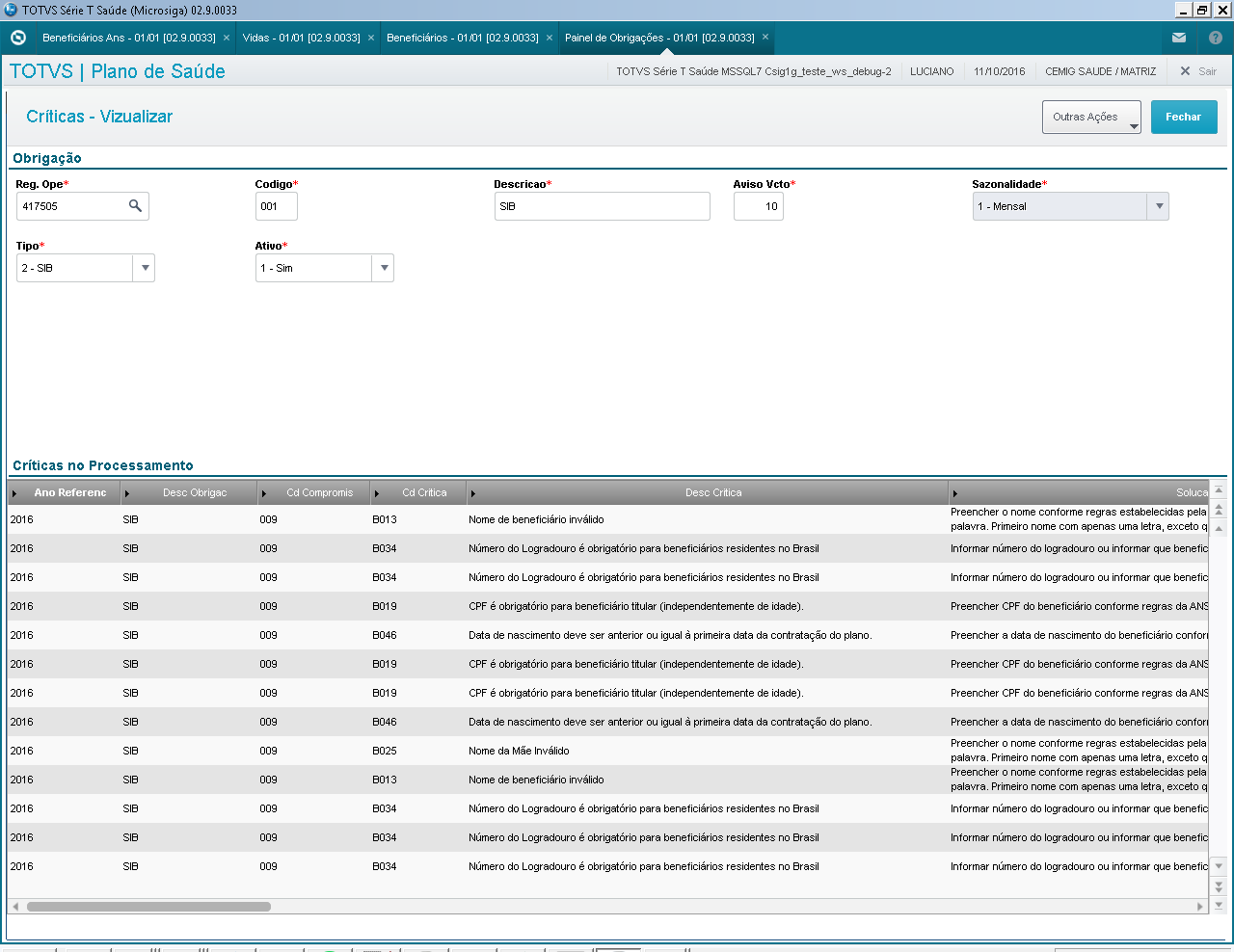Open the help question mark icon
This screenshot has width=1234, height=952.
1216,38
